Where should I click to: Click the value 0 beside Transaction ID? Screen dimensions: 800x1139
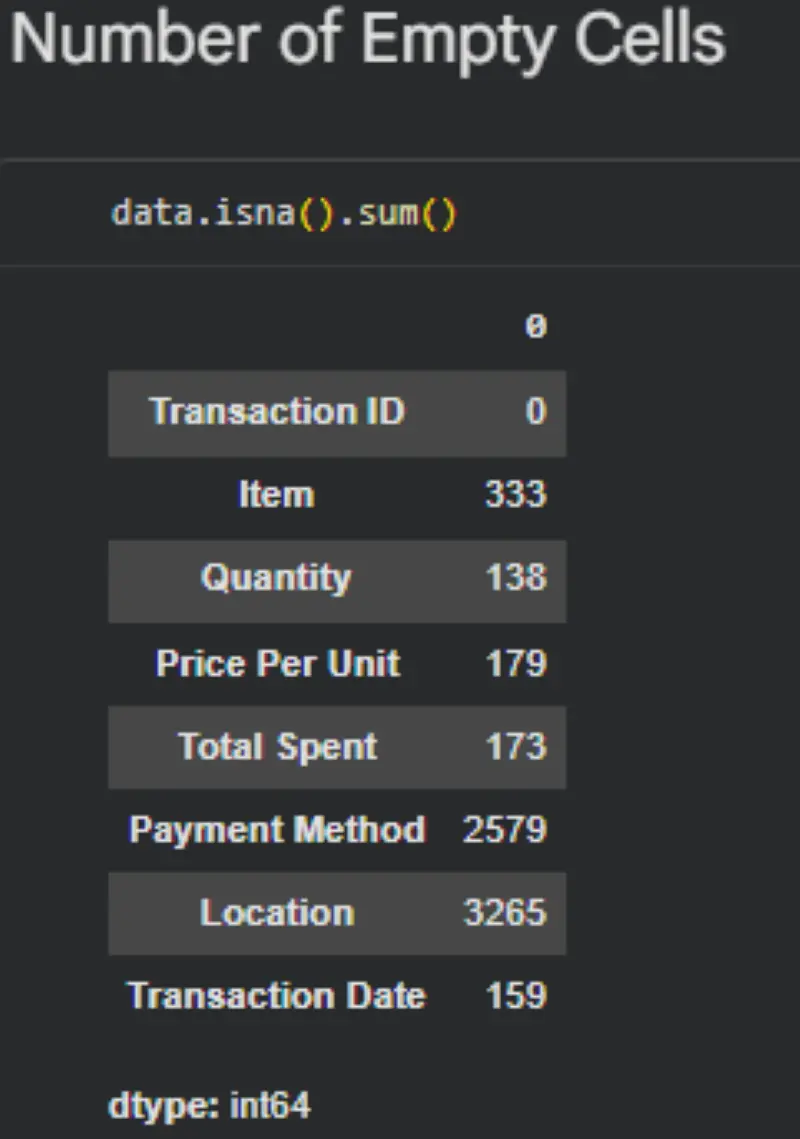(536, 412)
